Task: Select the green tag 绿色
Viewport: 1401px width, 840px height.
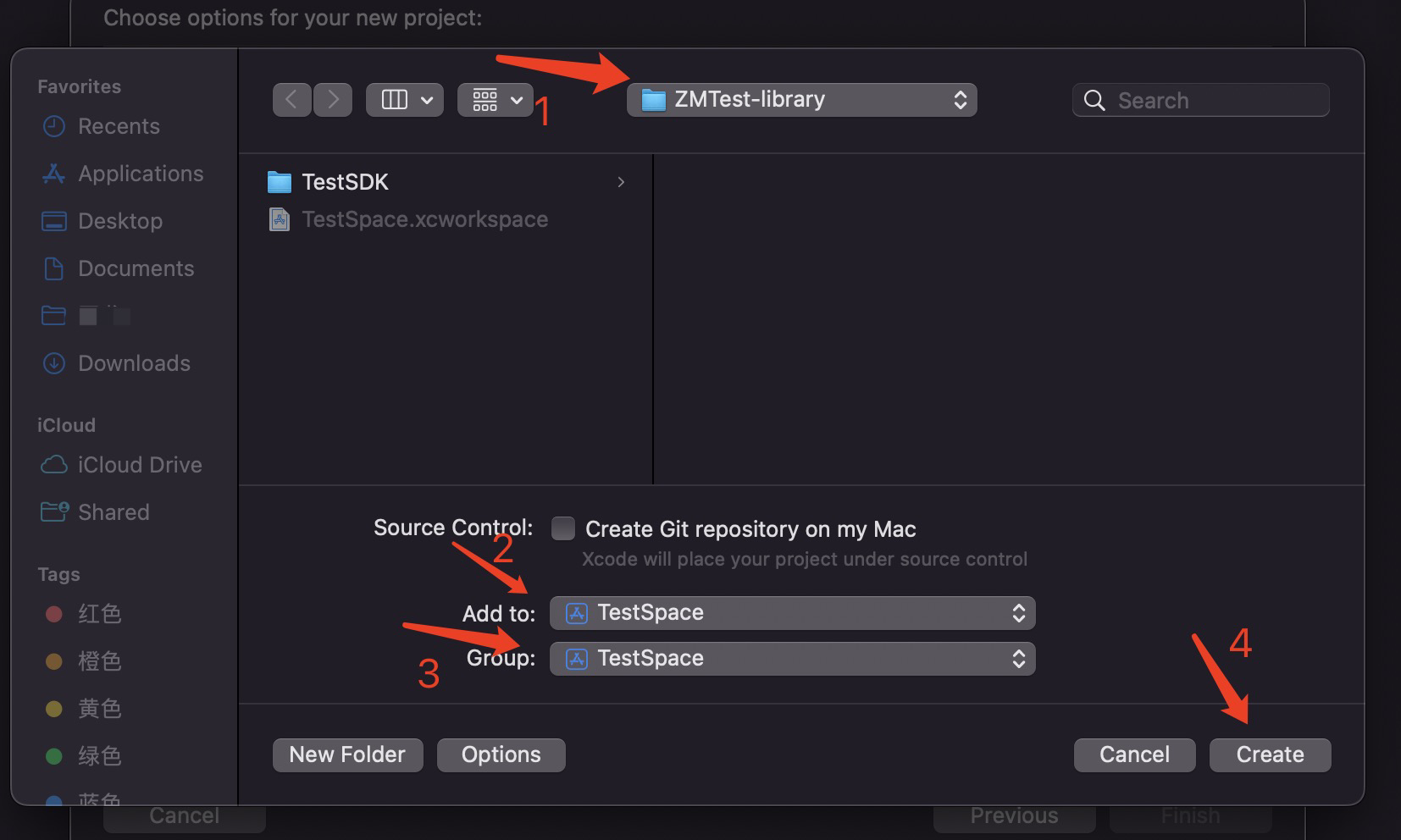Action: (x=99, y=756)
